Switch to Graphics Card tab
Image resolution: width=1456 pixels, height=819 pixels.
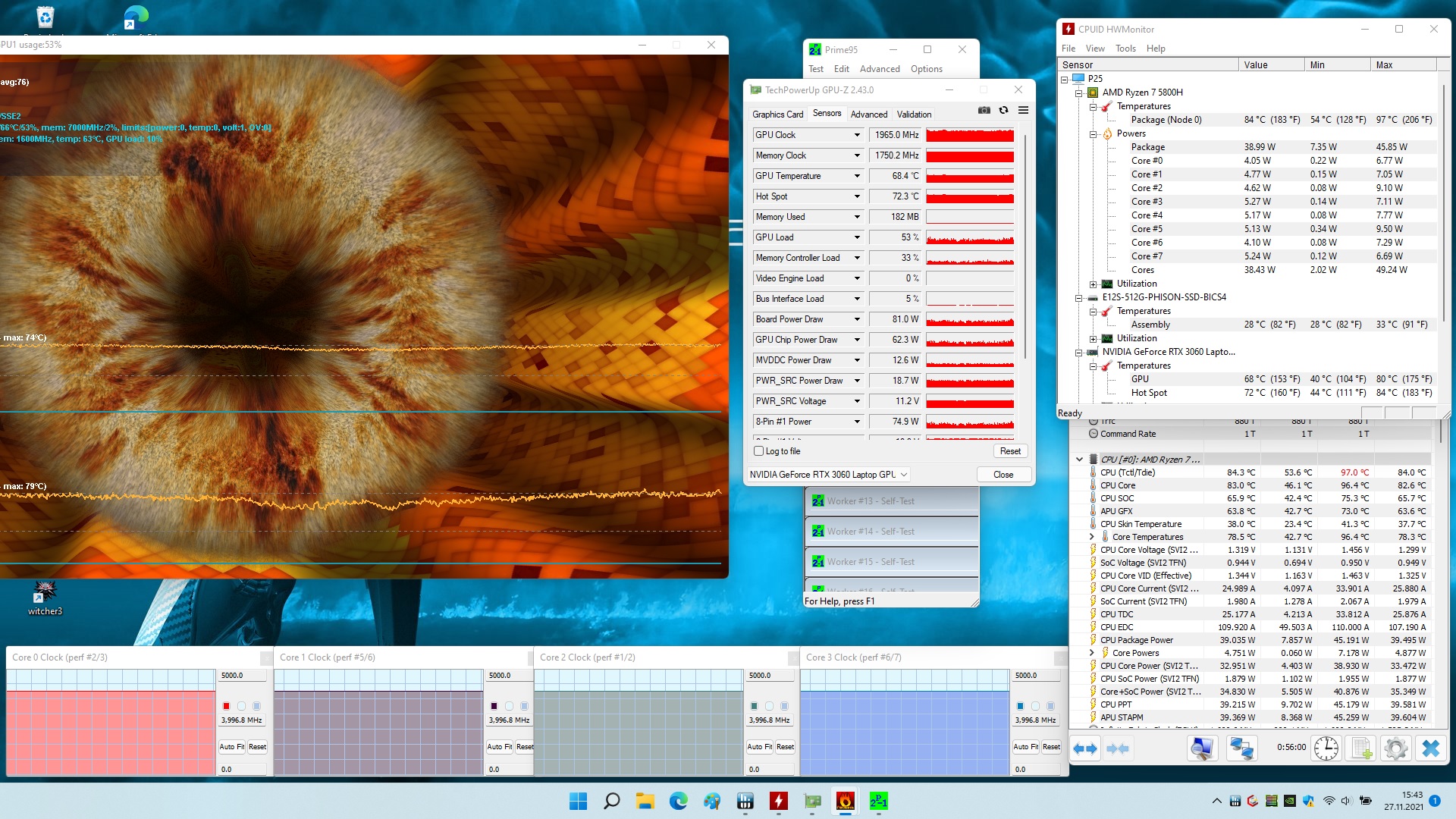click(x=777, y=115)
